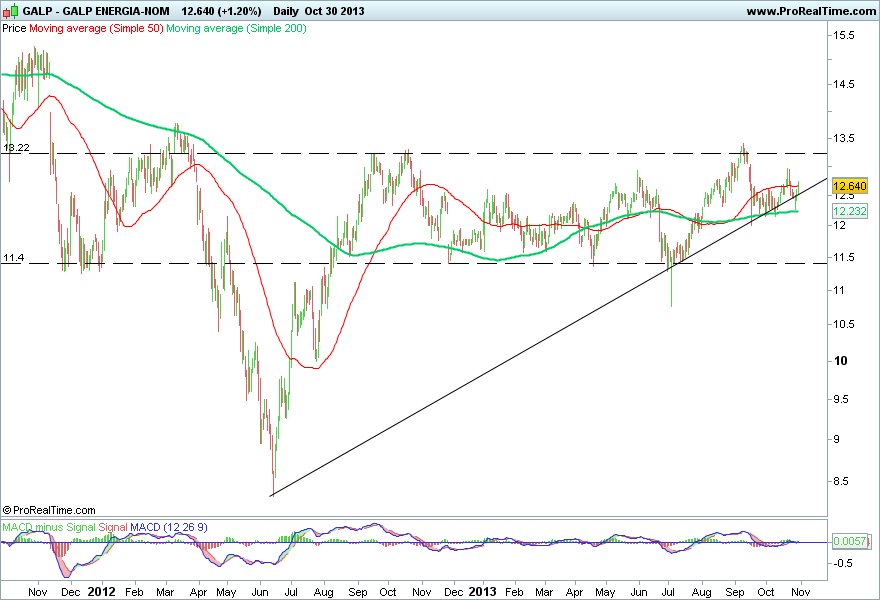880x600 pixels.
Task: Select the MACD (12 26 9) indicator label
Action: 169,527
